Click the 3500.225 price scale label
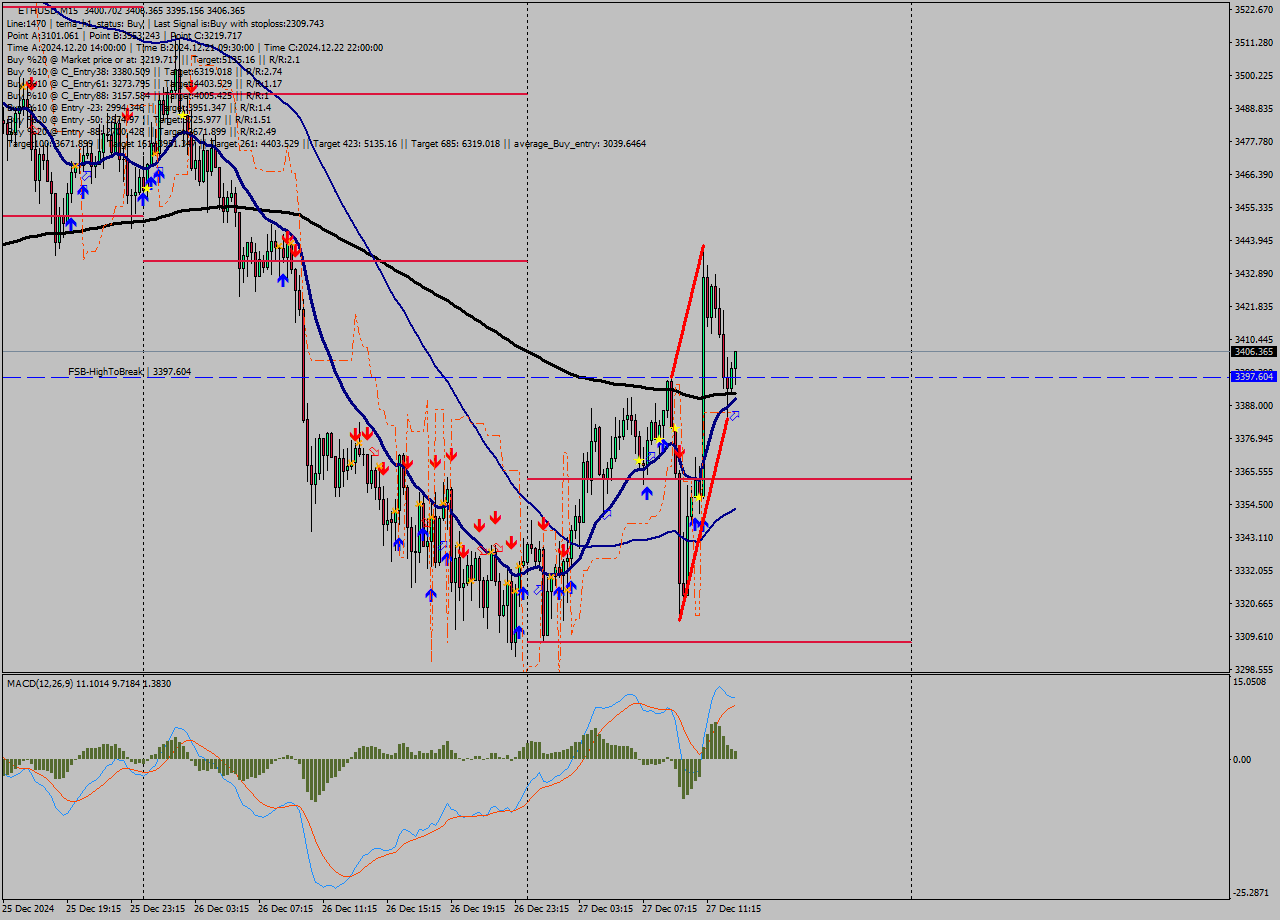Screen dimensions: 1280x920 coord(1254,76)
